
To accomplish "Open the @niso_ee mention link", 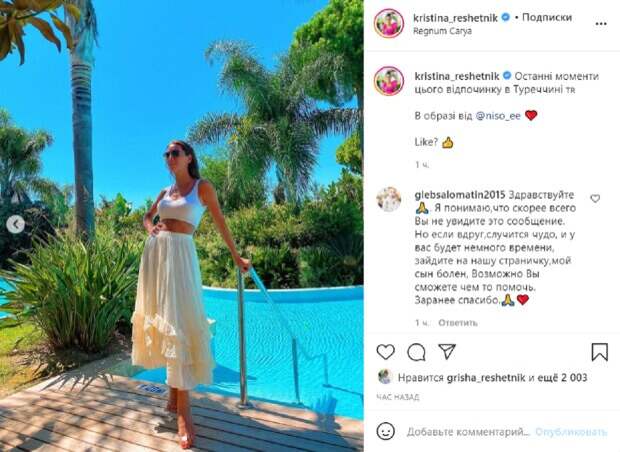I will tap(498, 116).
